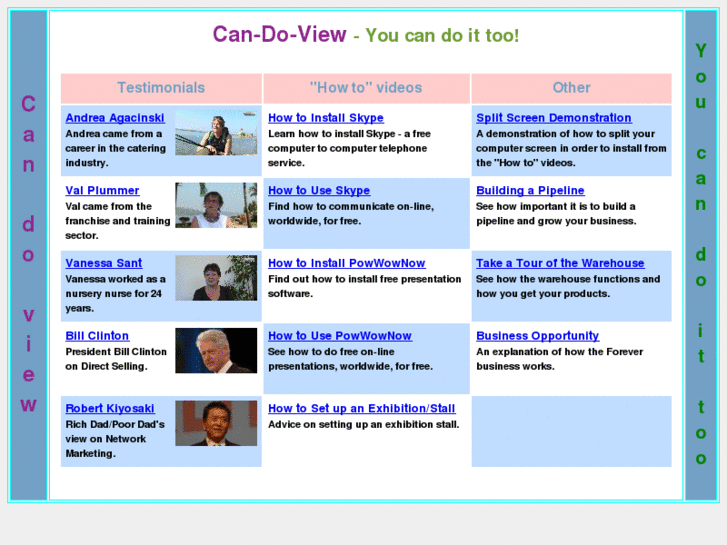Open How to Set up an Exhibition/Stall link

pos(362,408)
